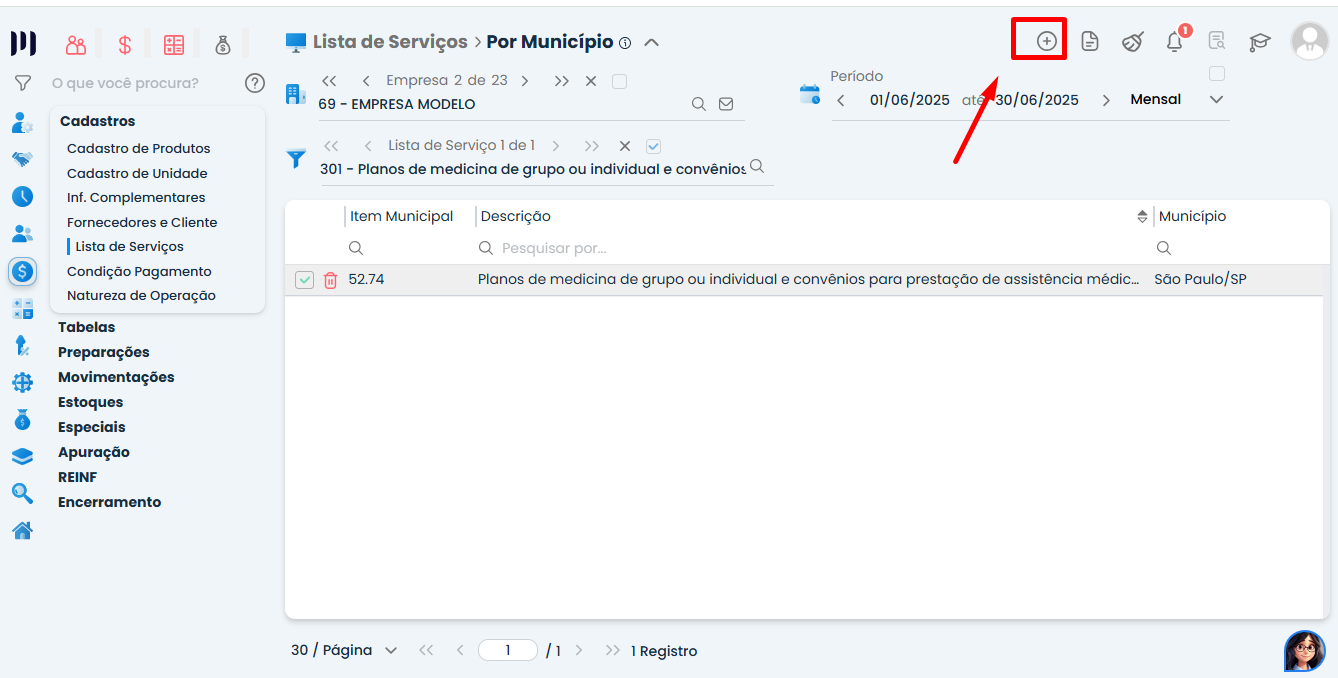The width and height of the screenshot is (1338, 678).
Task: Click the red calculator module icon in top bar
Action: click(174, 44)
